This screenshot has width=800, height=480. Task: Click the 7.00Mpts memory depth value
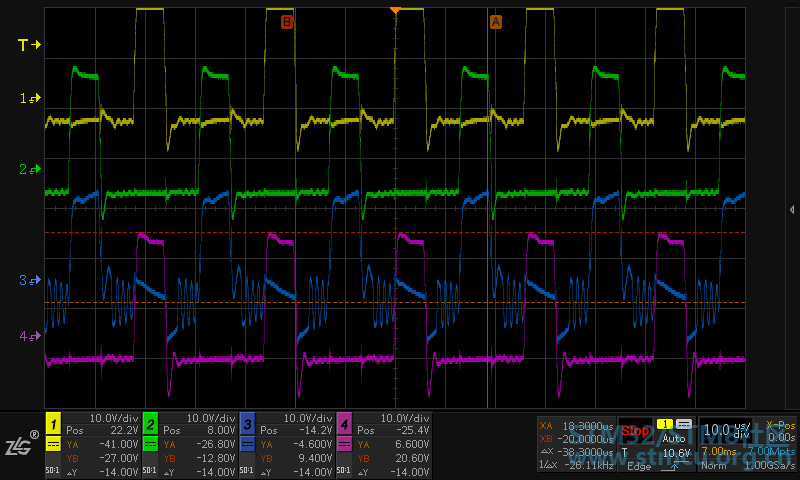(x=771, y=451)
